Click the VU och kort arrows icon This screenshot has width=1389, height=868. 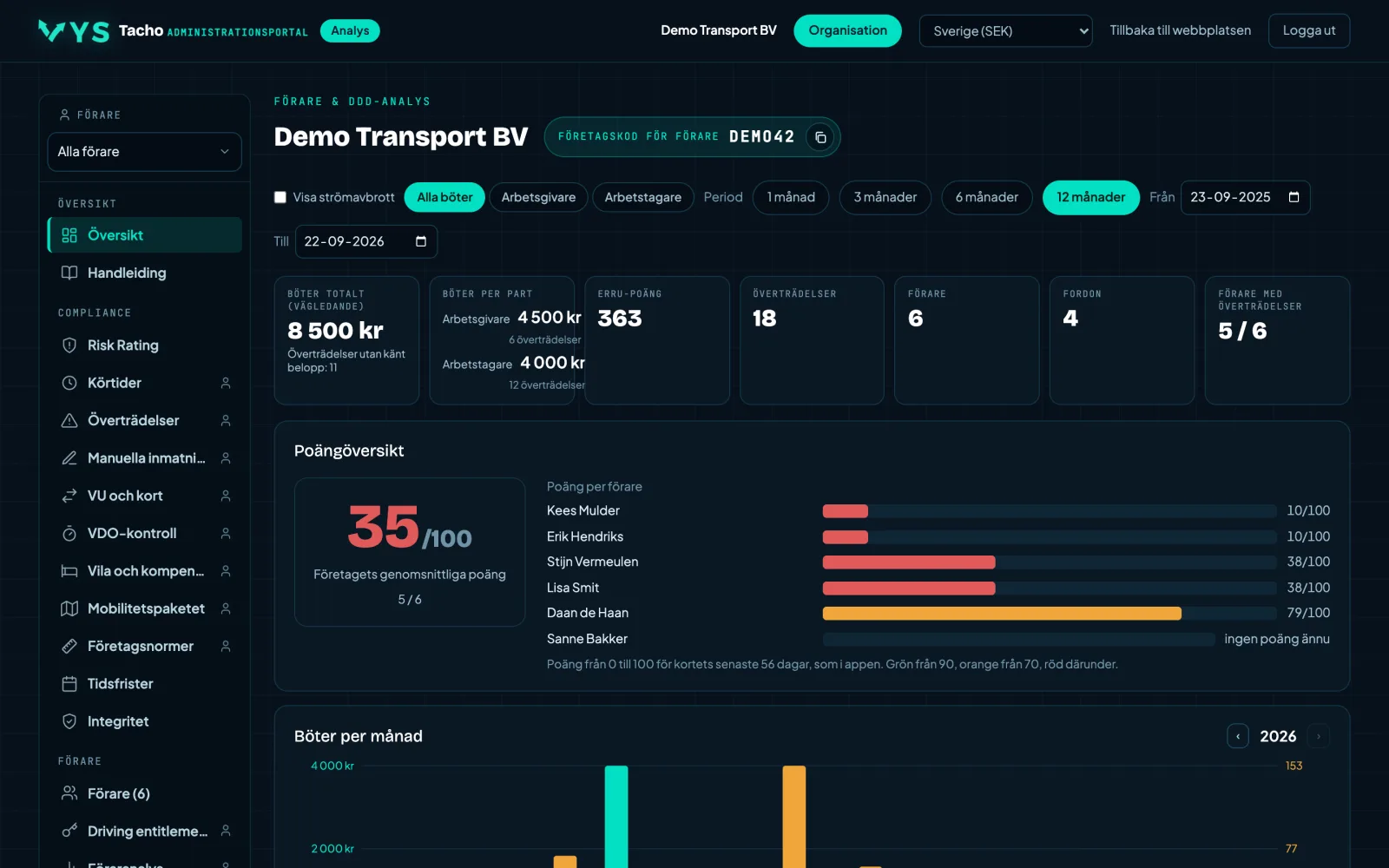click(69, 496)
